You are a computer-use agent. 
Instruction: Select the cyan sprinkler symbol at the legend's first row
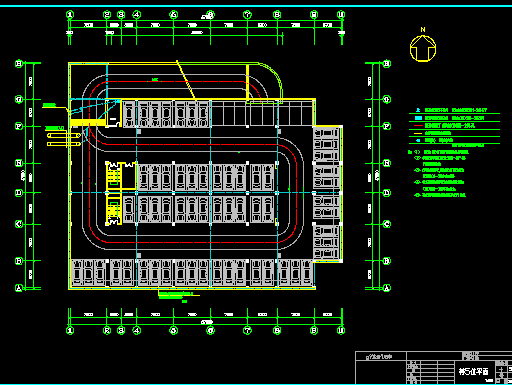418,110
